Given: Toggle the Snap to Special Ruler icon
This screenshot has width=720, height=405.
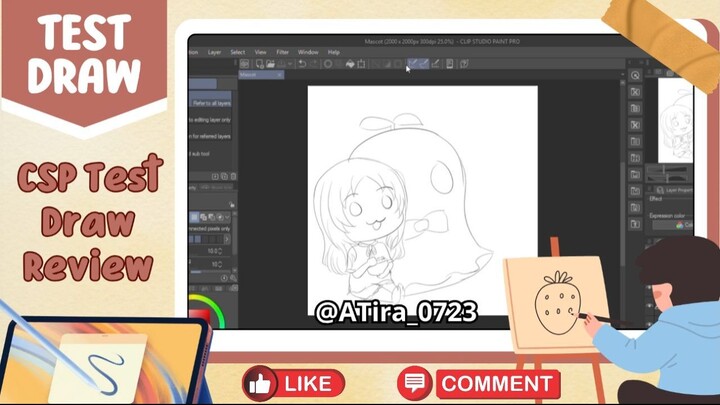Looking at the screenshot, I should [x=423, y=64].
